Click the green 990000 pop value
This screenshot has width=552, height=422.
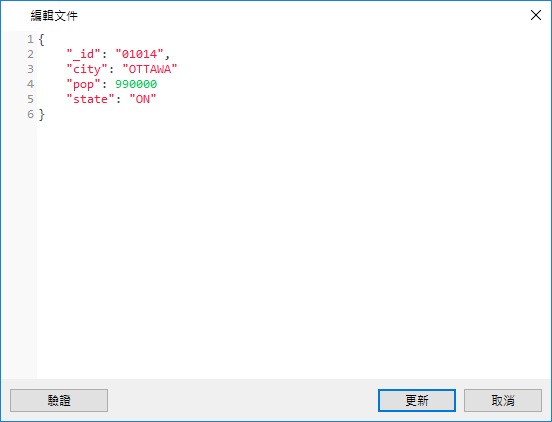136,84
